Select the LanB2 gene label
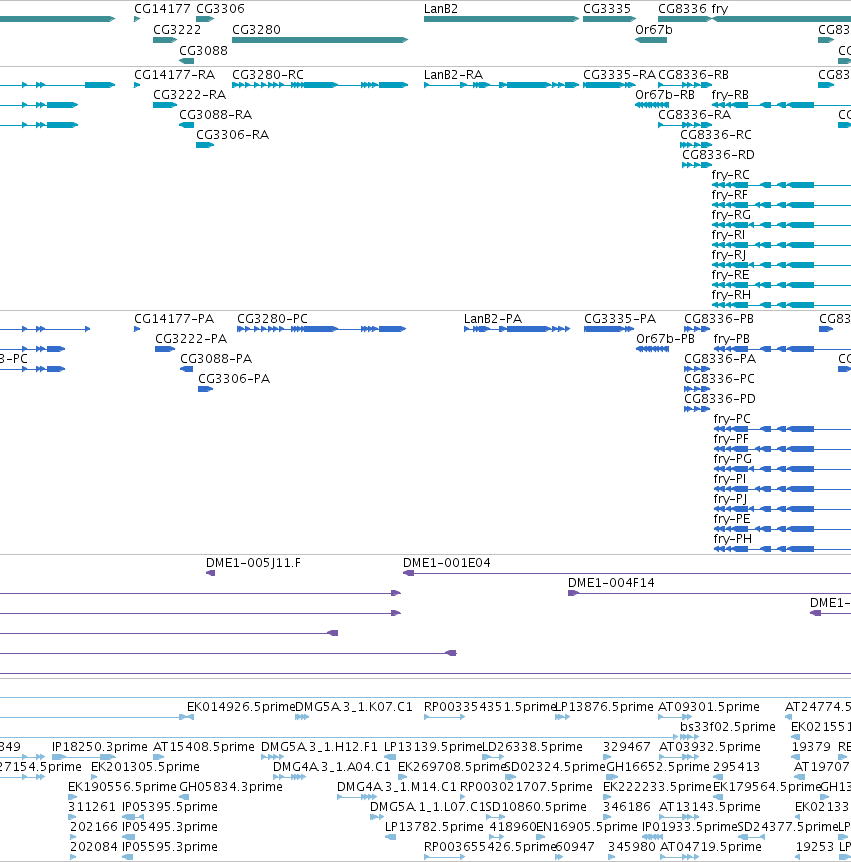851x862 pixels. point(441,9)
